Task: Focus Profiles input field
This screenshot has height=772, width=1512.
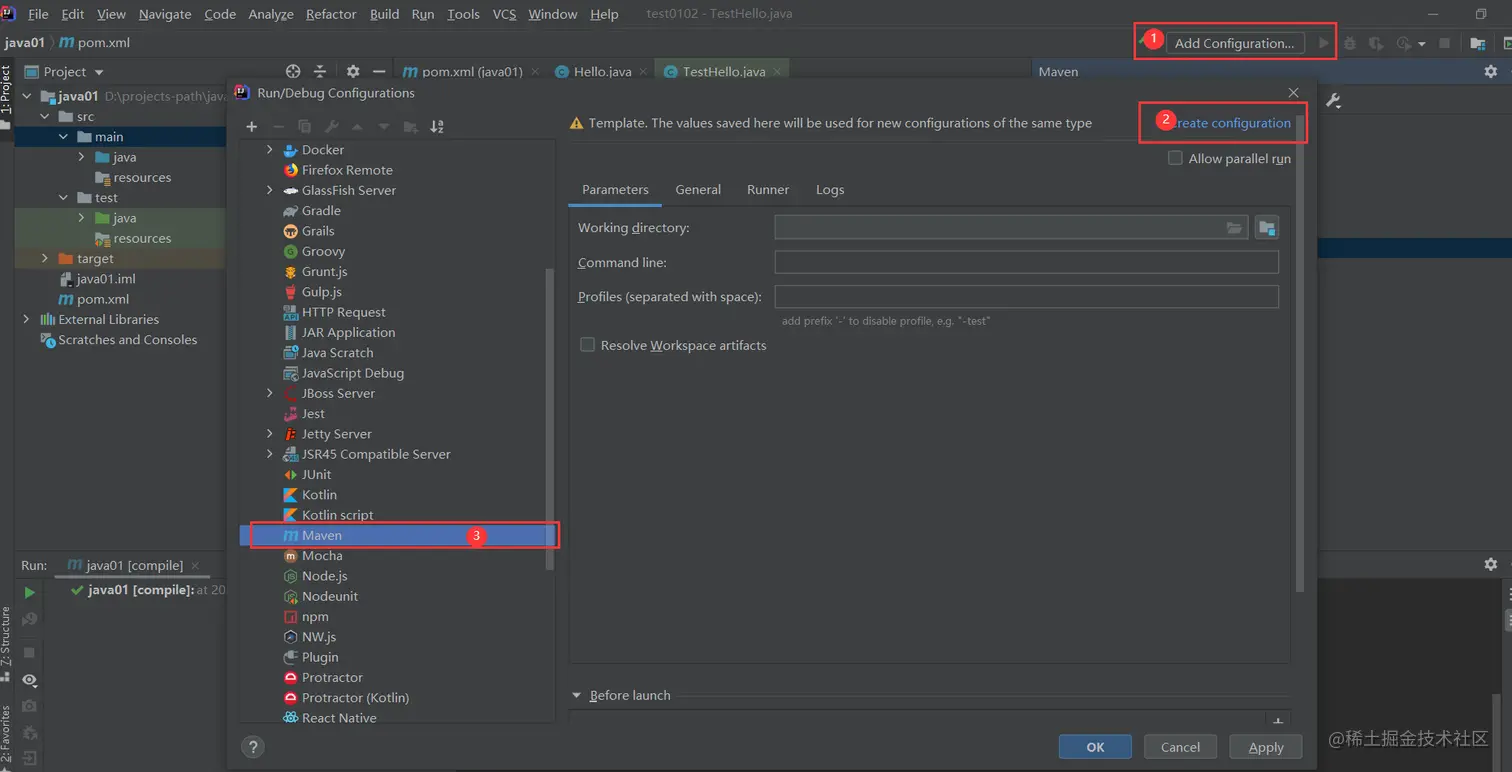Action: 1026,297
